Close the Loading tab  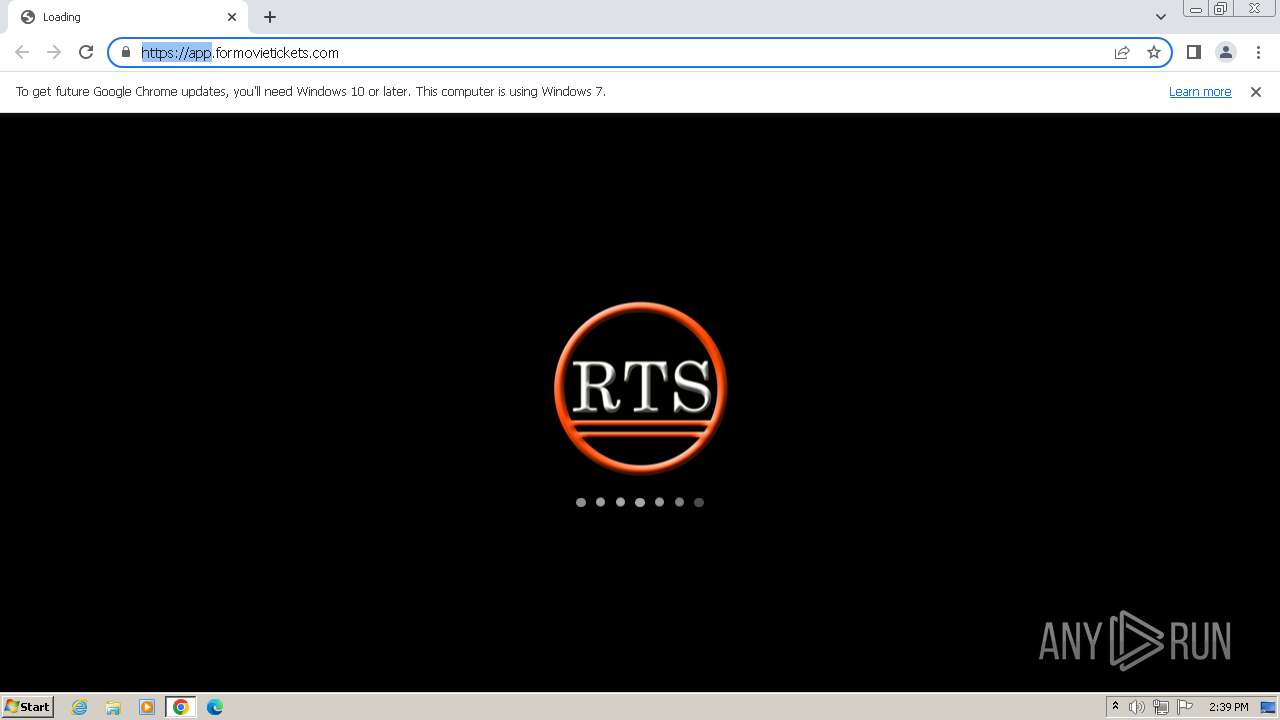coord(232,17)
